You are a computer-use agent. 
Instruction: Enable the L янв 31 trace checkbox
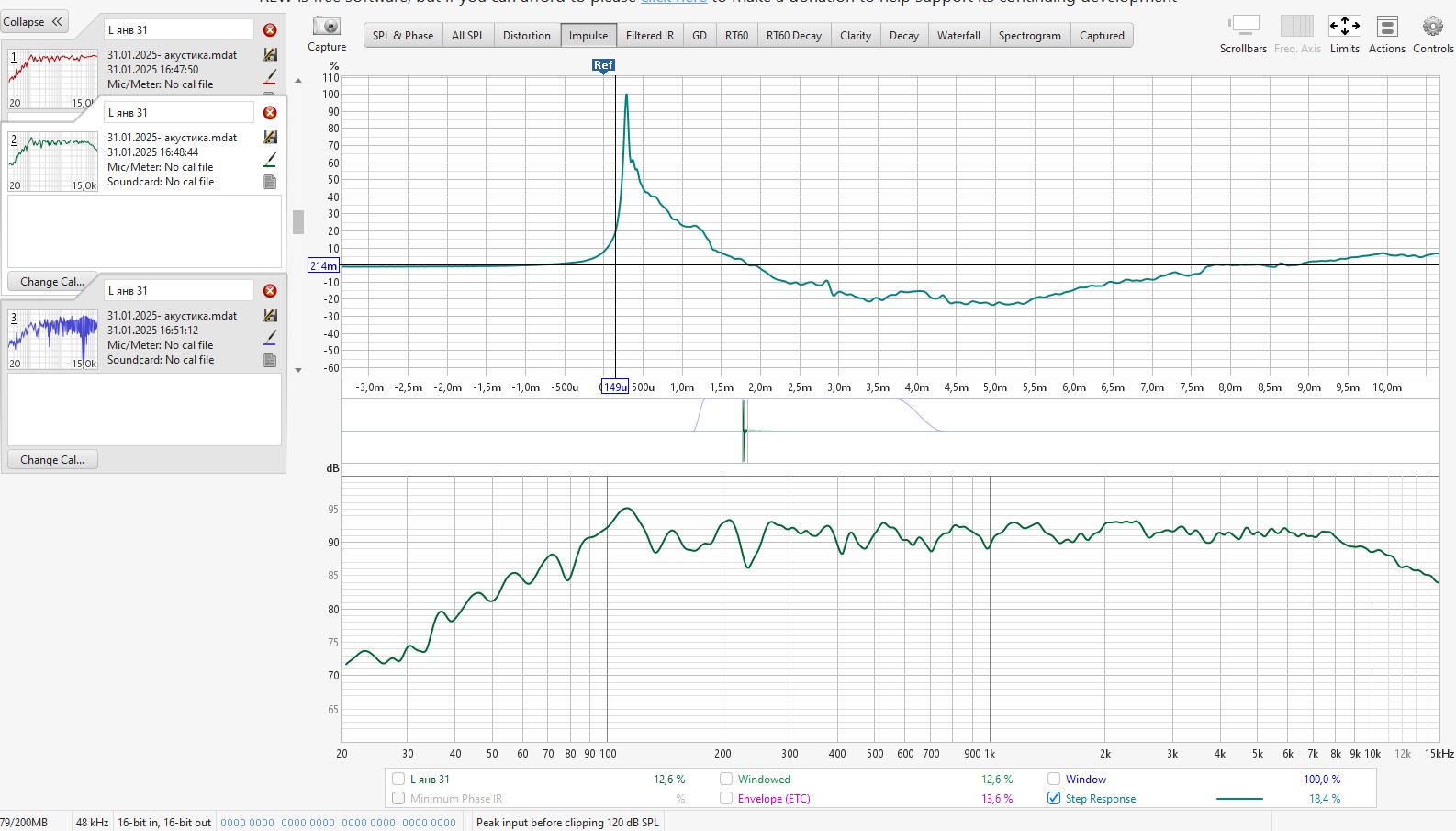(398, 780)
